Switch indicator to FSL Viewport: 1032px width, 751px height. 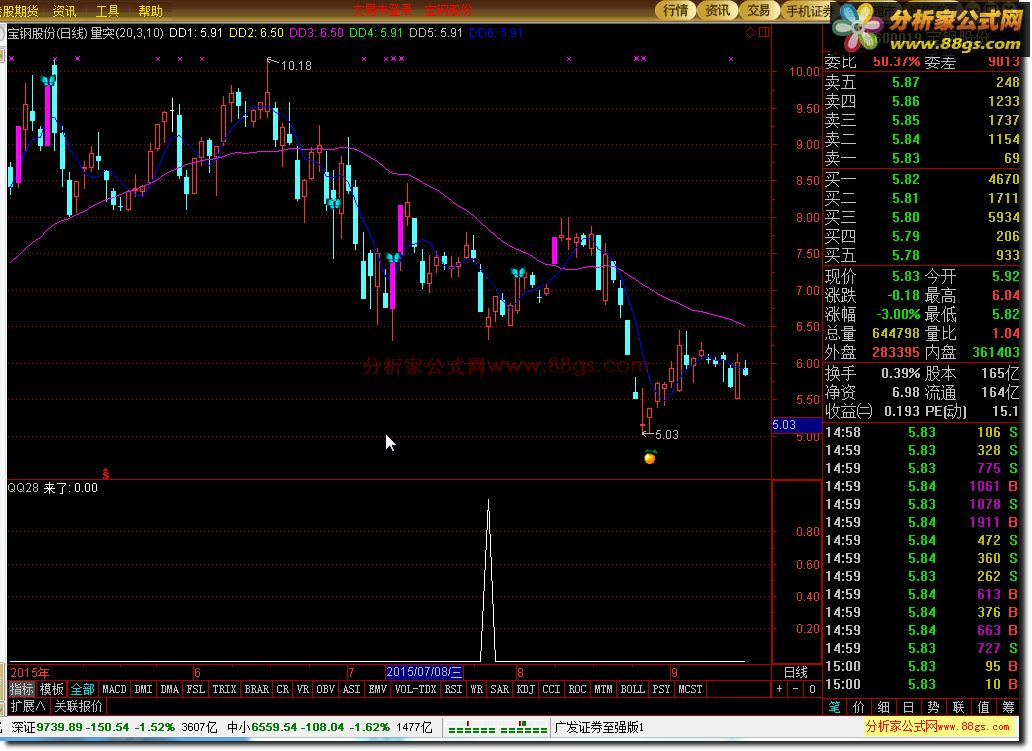[x=195, y=689]
